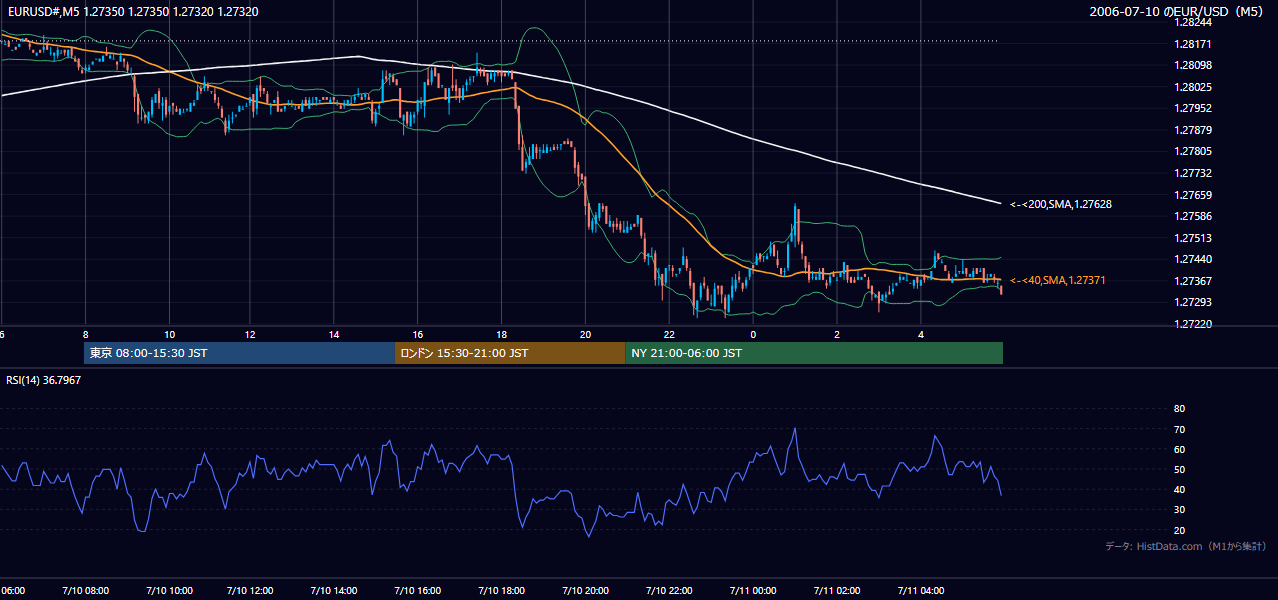This screenshot has height=600, width=1278.
Task: Click the RSI(14) 36.7967 indicator label
Action: click(43, 380)
